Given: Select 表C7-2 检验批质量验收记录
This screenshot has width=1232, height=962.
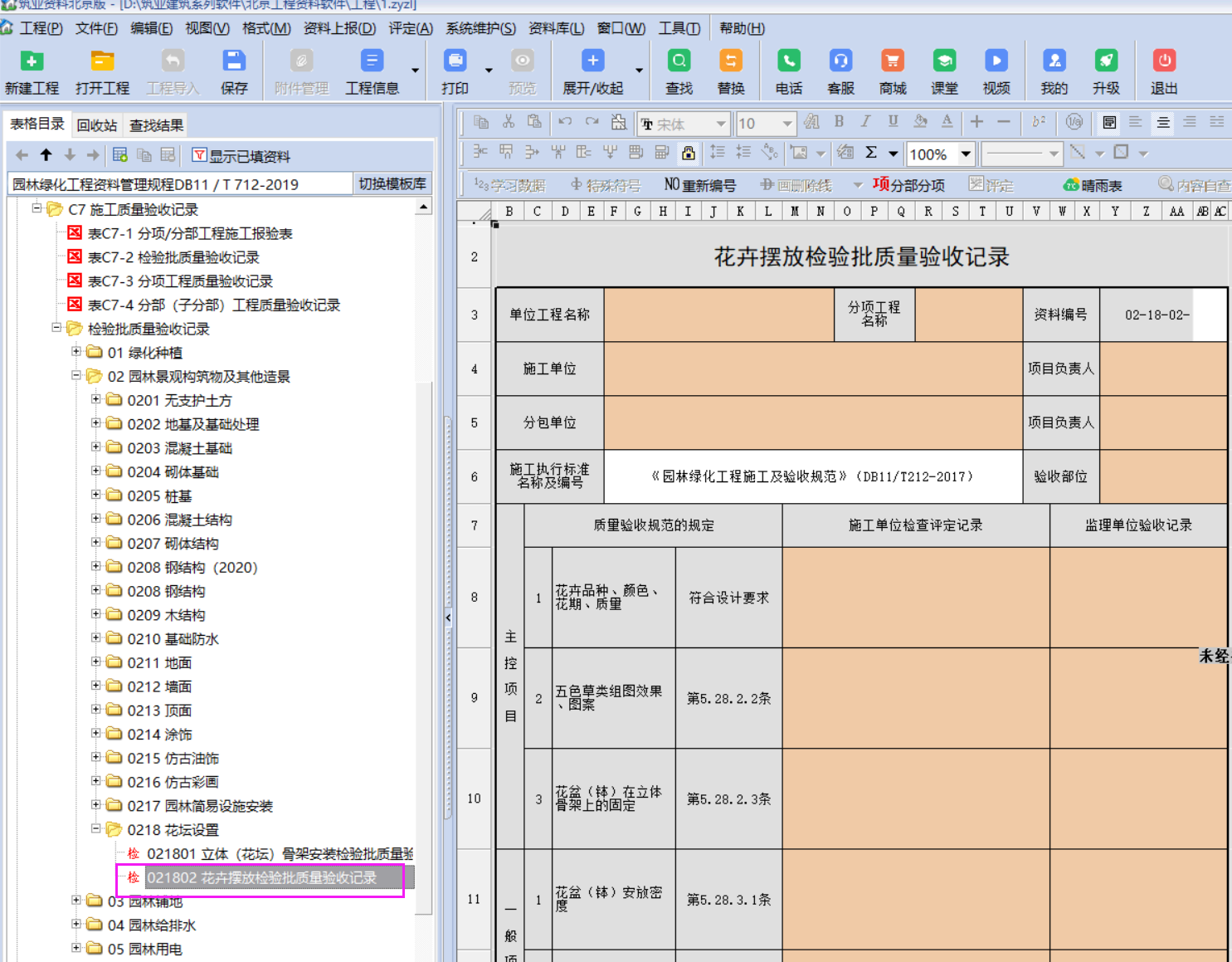Looking at the screenshot, I should pos(173,257).
